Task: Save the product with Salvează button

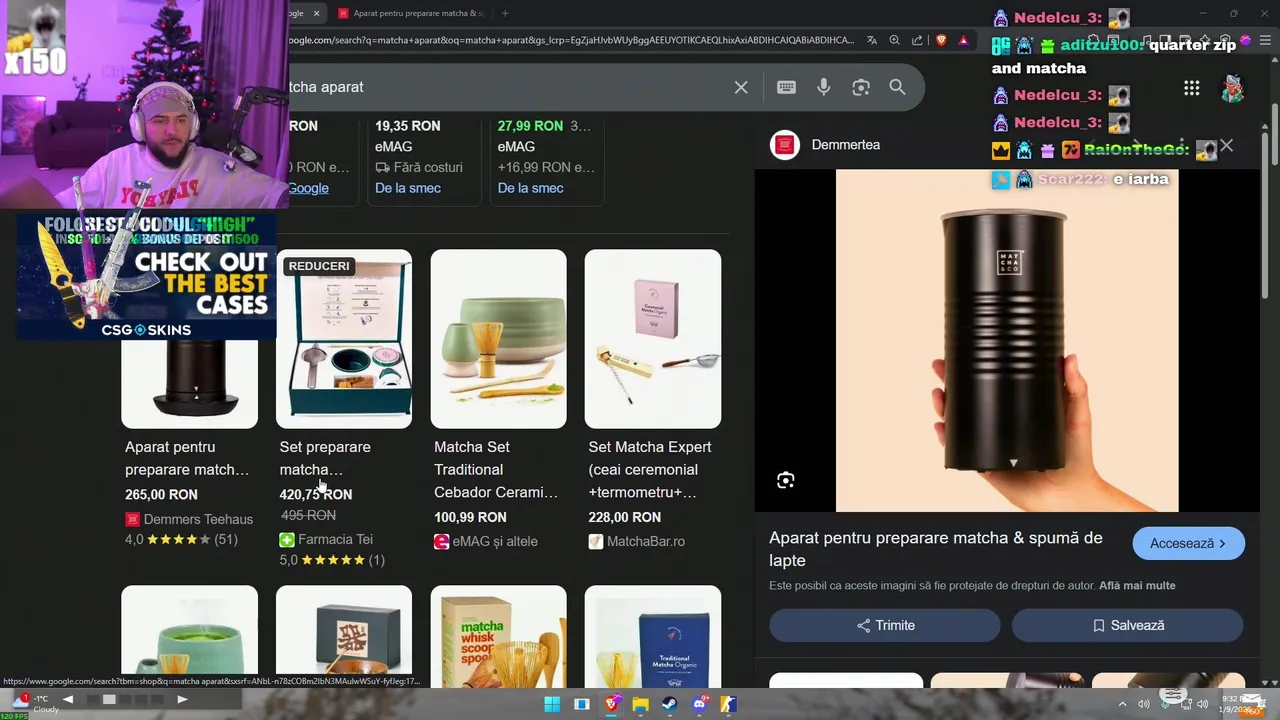Action: click(x=1127, y=625)
